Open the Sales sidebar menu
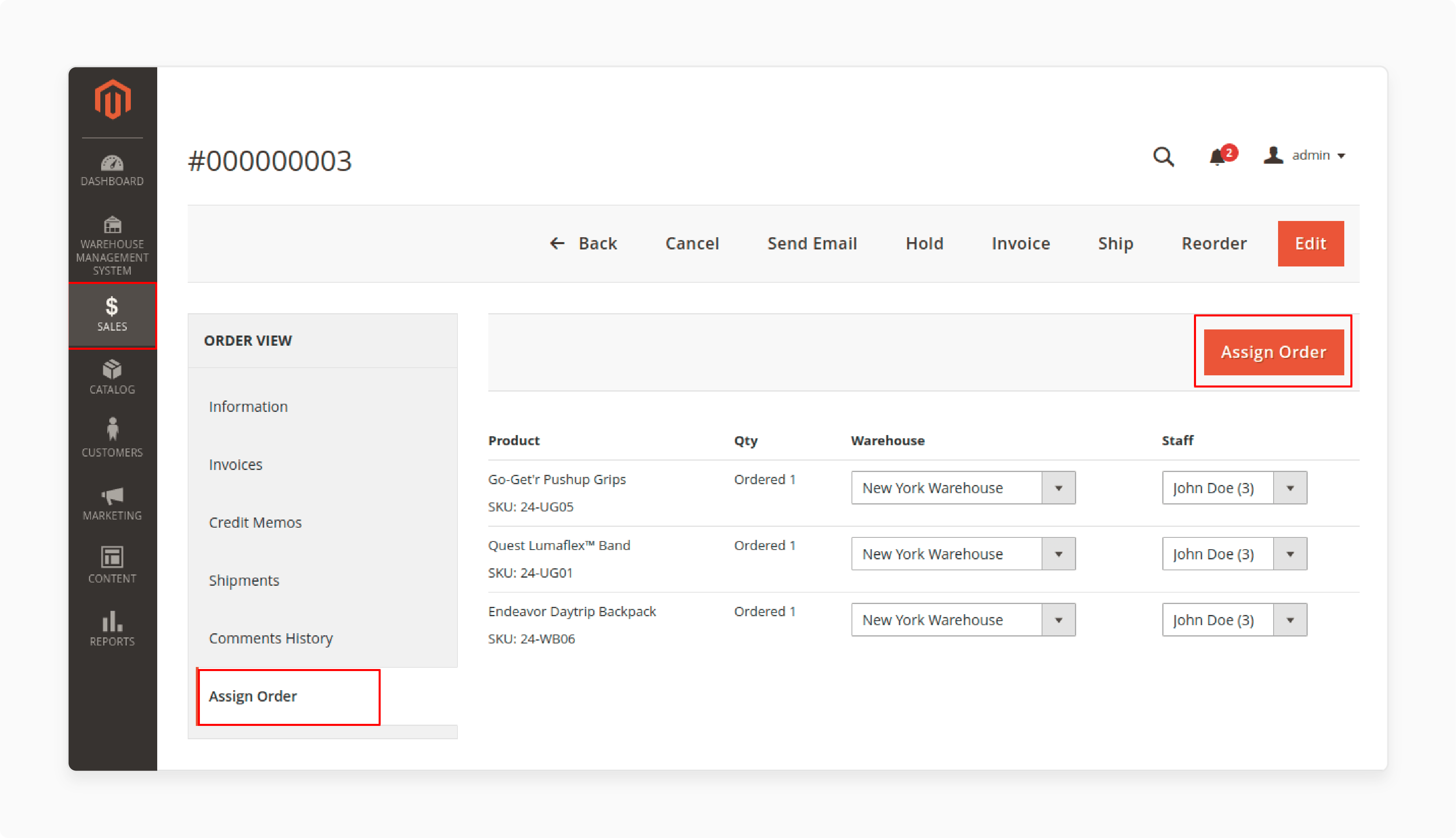This screenshot has width=1456, height=838. pyautogui.click(x=112, y=315)
